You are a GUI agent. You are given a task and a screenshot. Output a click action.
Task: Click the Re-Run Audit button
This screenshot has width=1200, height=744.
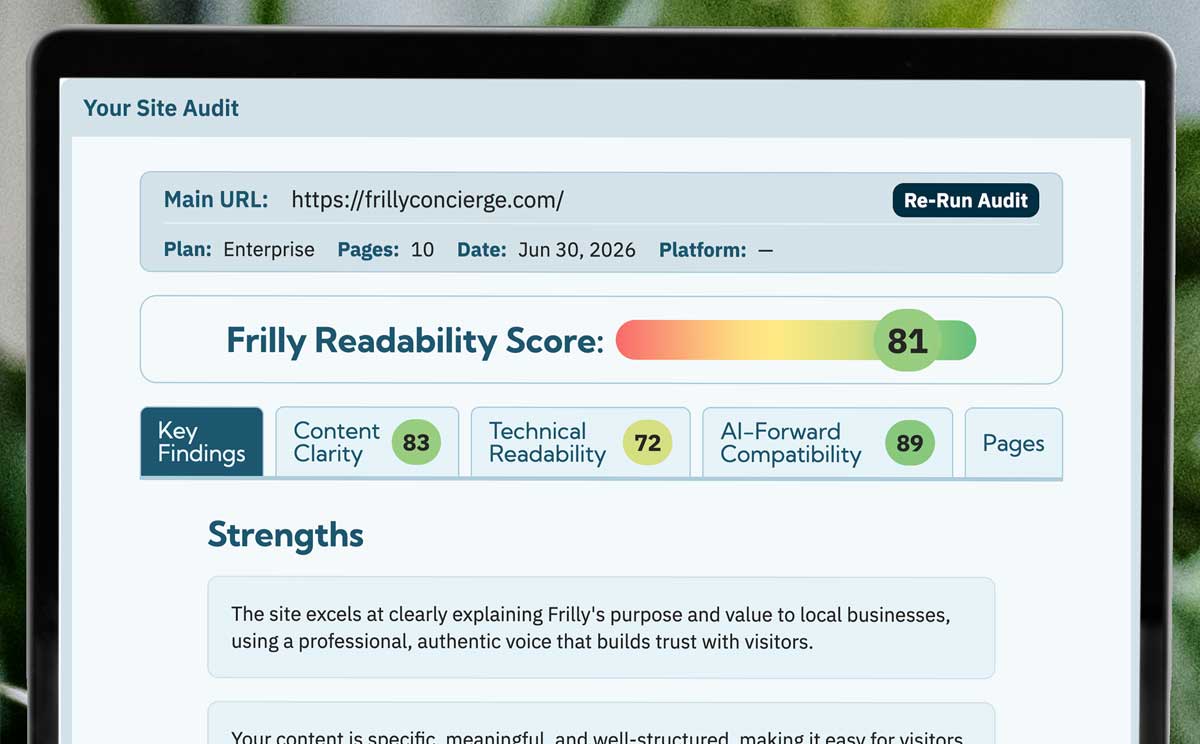pyautogui.click(x=965, y=200)
